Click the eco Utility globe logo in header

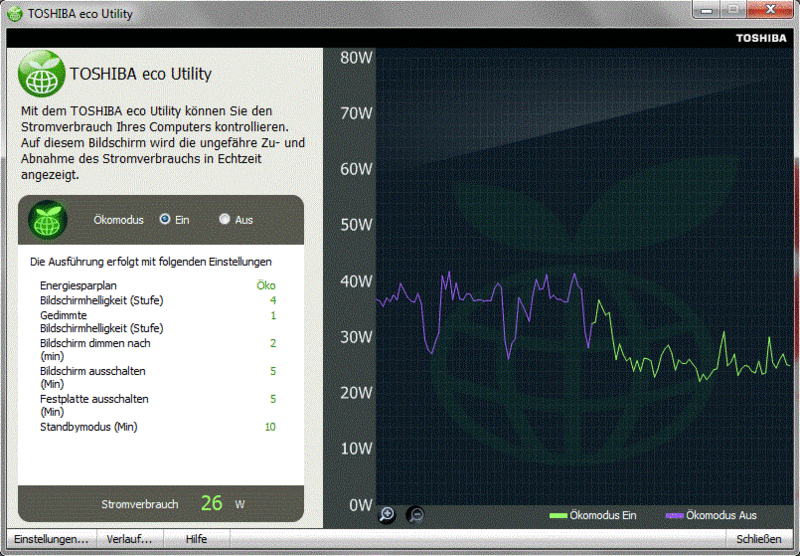click(x=41, y=73)
